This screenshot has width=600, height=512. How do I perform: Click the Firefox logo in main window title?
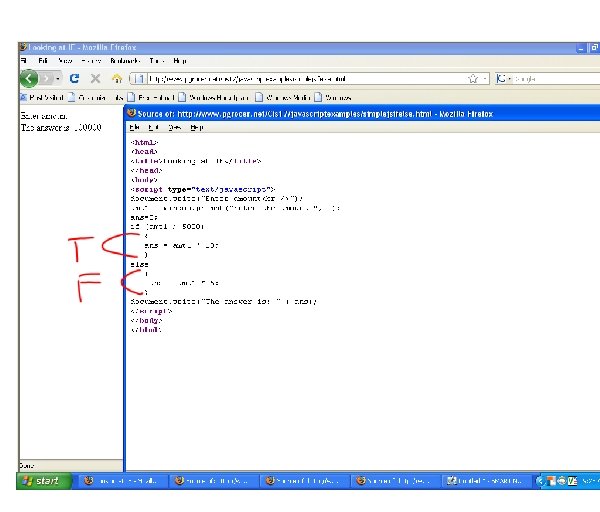(x=23, y=47)
